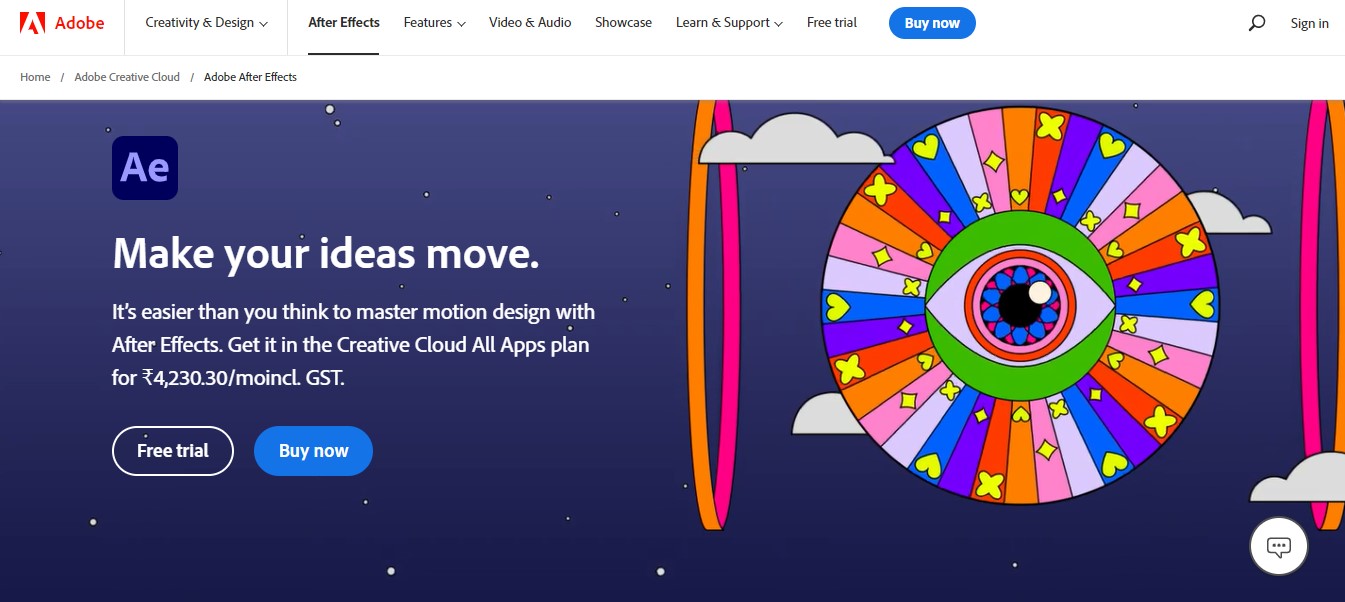The image size is (1345, 602).
Task: Click the Buy now hero button
Action: (313, 451)
